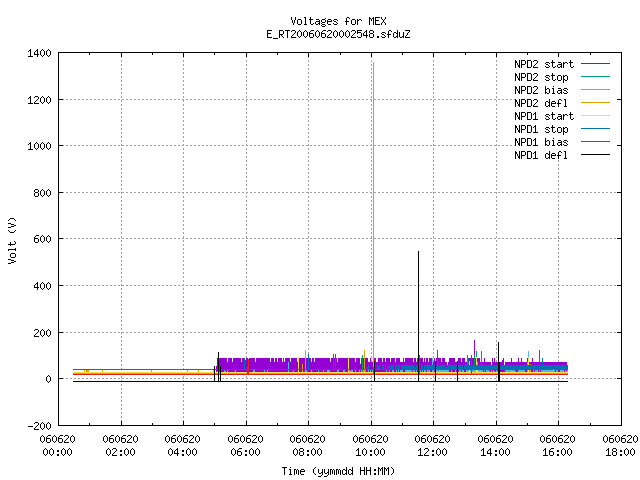Click the NPD1 stop legend label
The height and width of the screenshot is (480, 640).
541,129
